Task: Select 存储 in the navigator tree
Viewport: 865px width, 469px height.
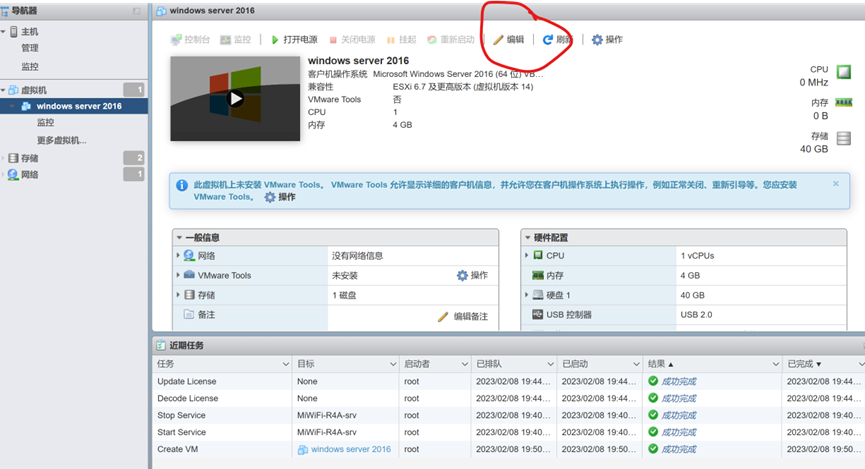Action: click(x=29, y=158)
